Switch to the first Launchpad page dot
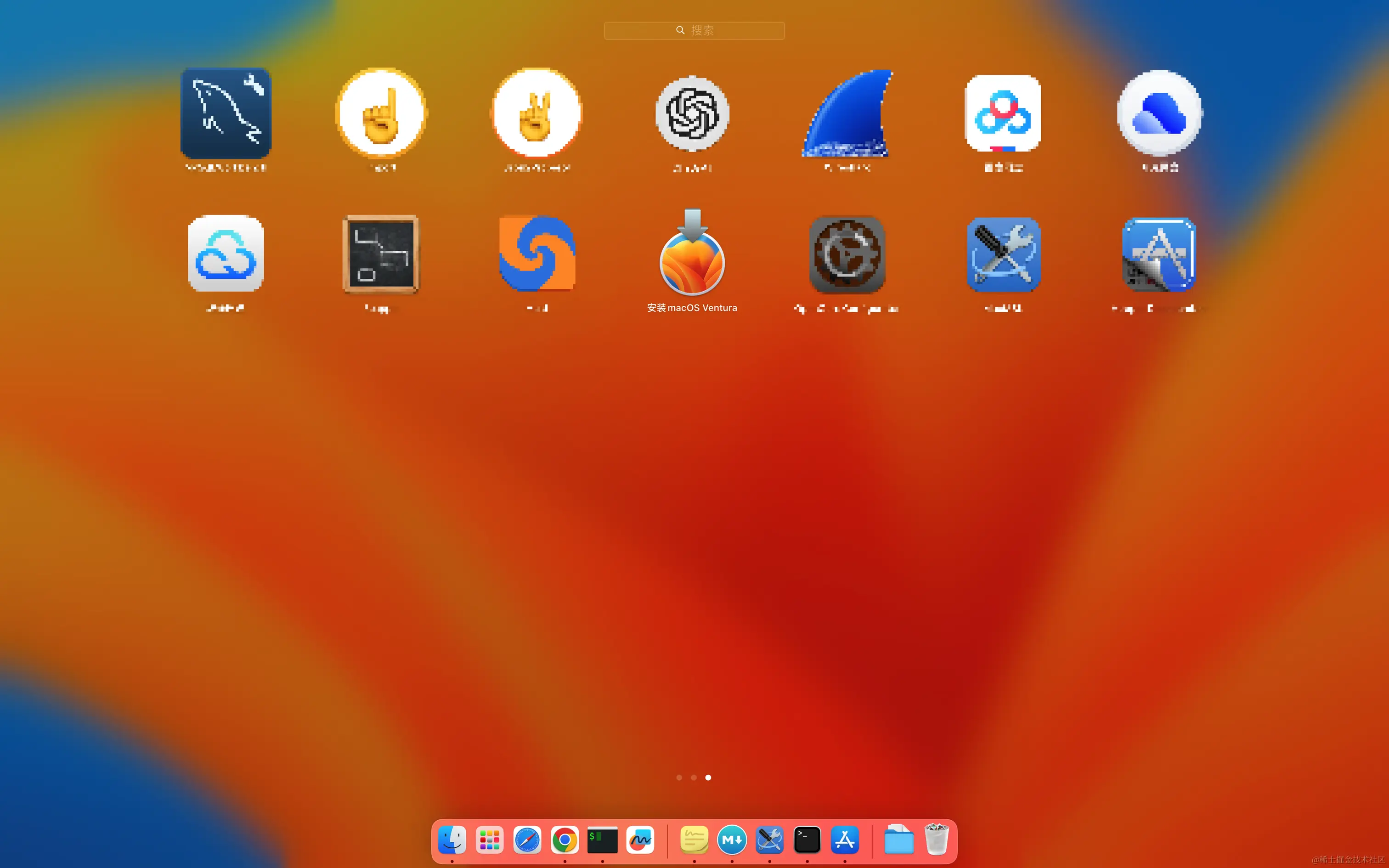 tap(679, 777)
